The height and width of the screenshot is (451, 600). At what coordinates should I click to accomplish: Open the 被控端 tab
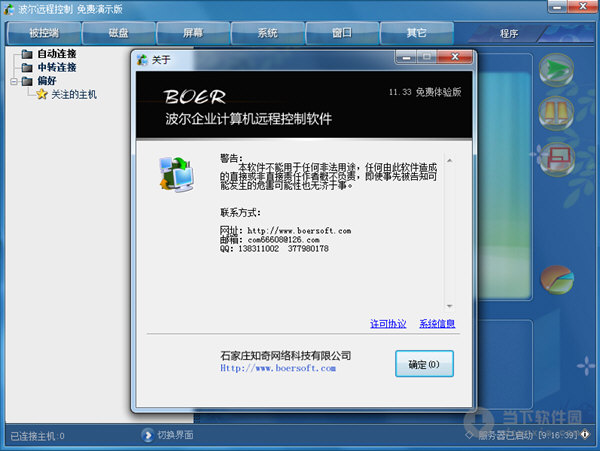point(44,33)
